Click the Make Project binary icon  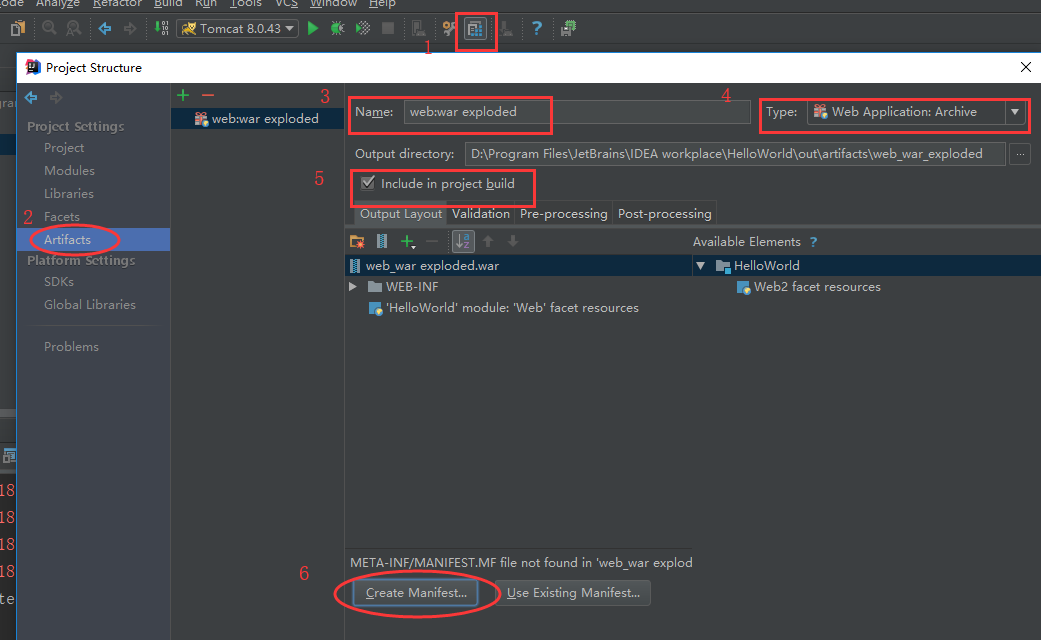(x=161, y=28)
